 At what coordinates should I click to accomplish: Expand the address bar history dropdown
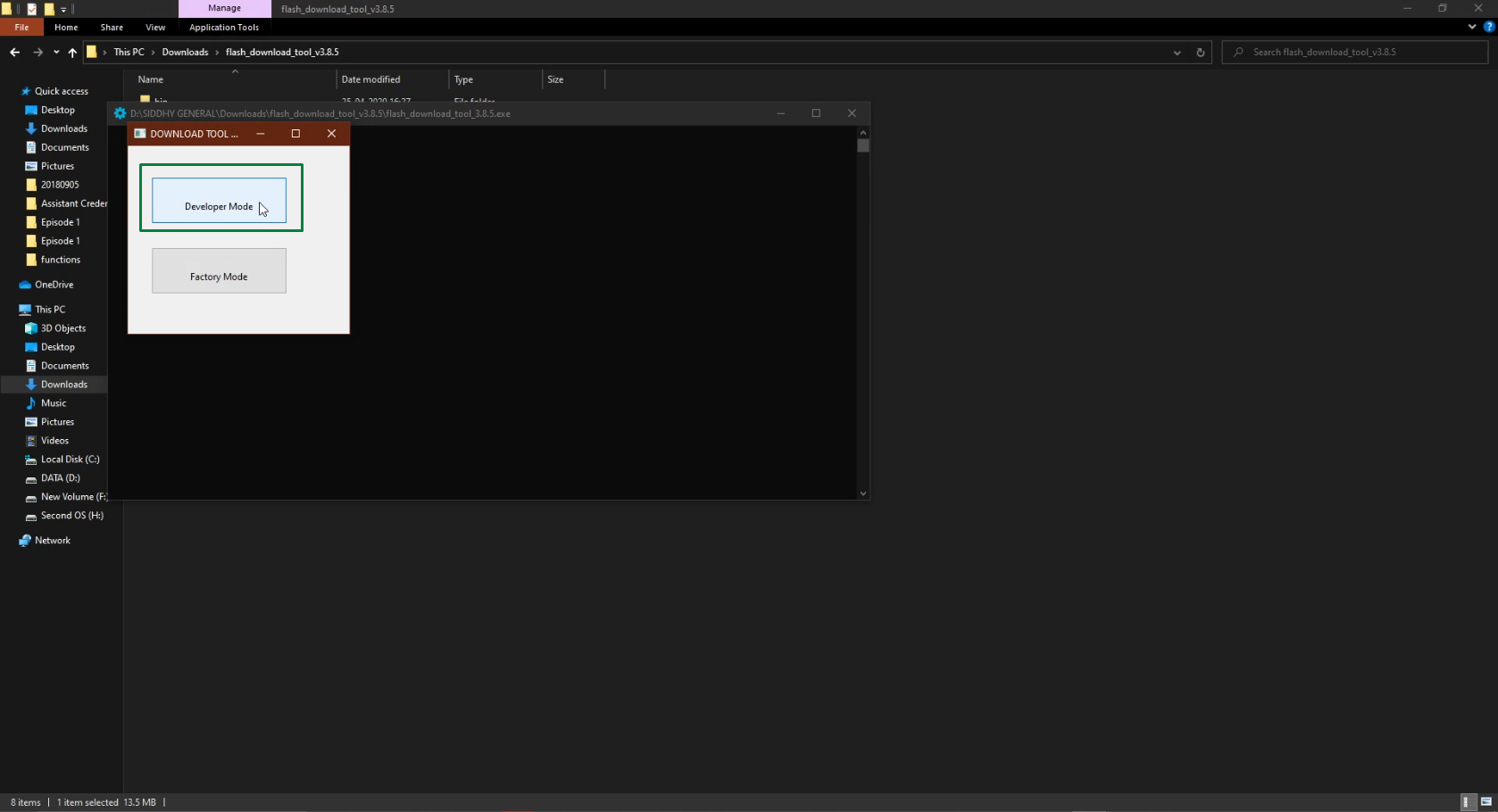click(x=1177, y=53)
